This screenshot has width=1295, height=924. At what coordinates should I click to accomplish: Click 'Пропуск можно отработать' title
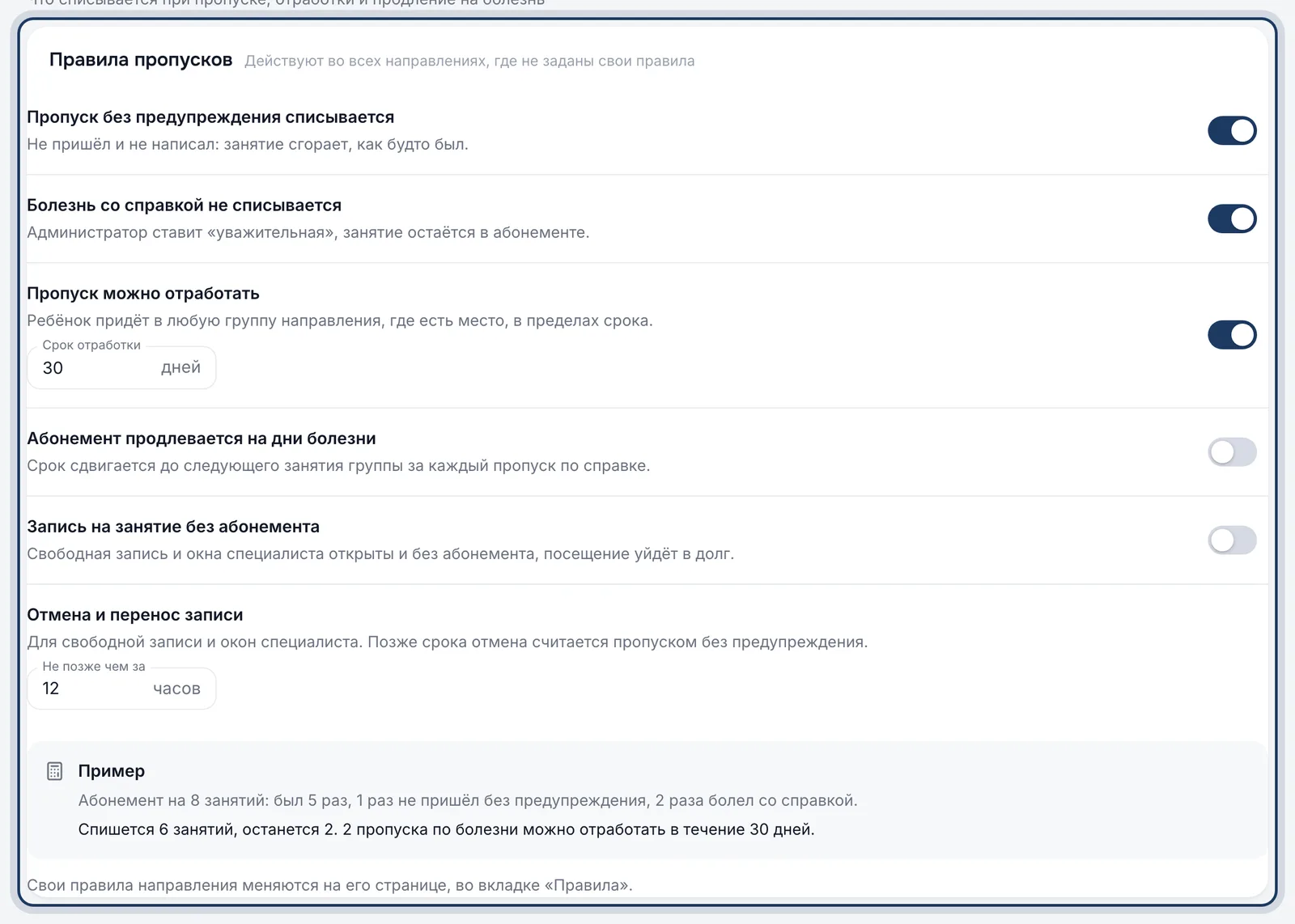[x=143, y=294]
